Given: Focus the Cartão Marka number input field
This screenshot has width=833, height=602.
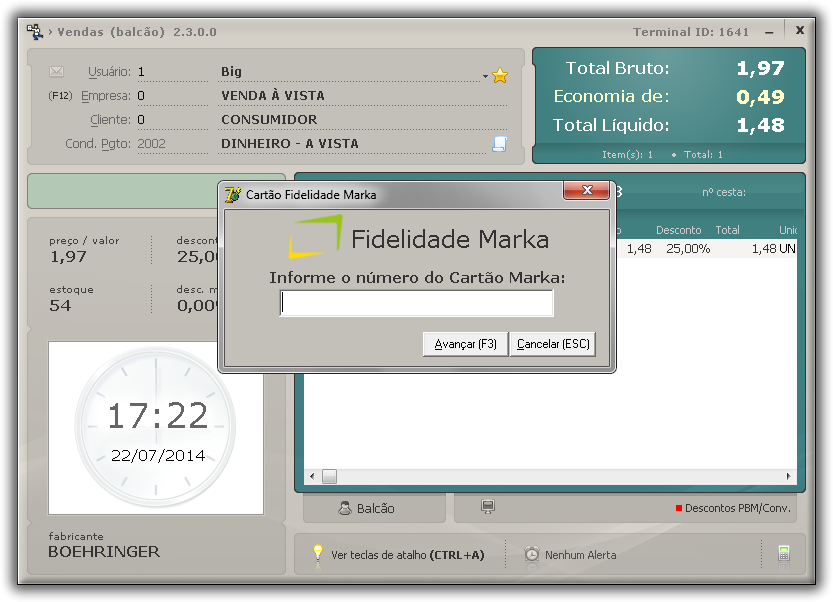Looking at the screenshot, I should (416, 303).
